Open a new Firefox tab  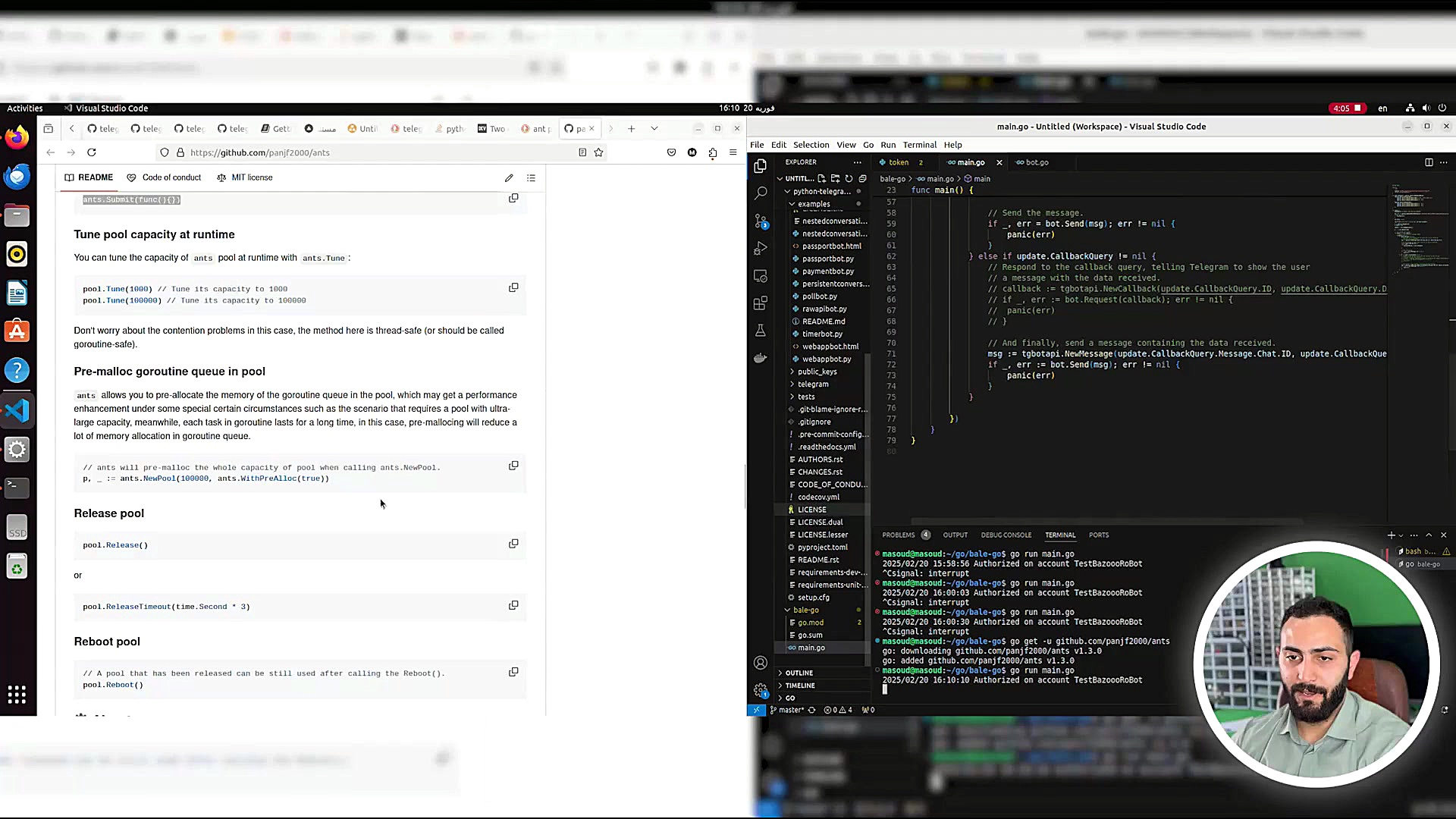pyautogui.click(x=631, y=129)
